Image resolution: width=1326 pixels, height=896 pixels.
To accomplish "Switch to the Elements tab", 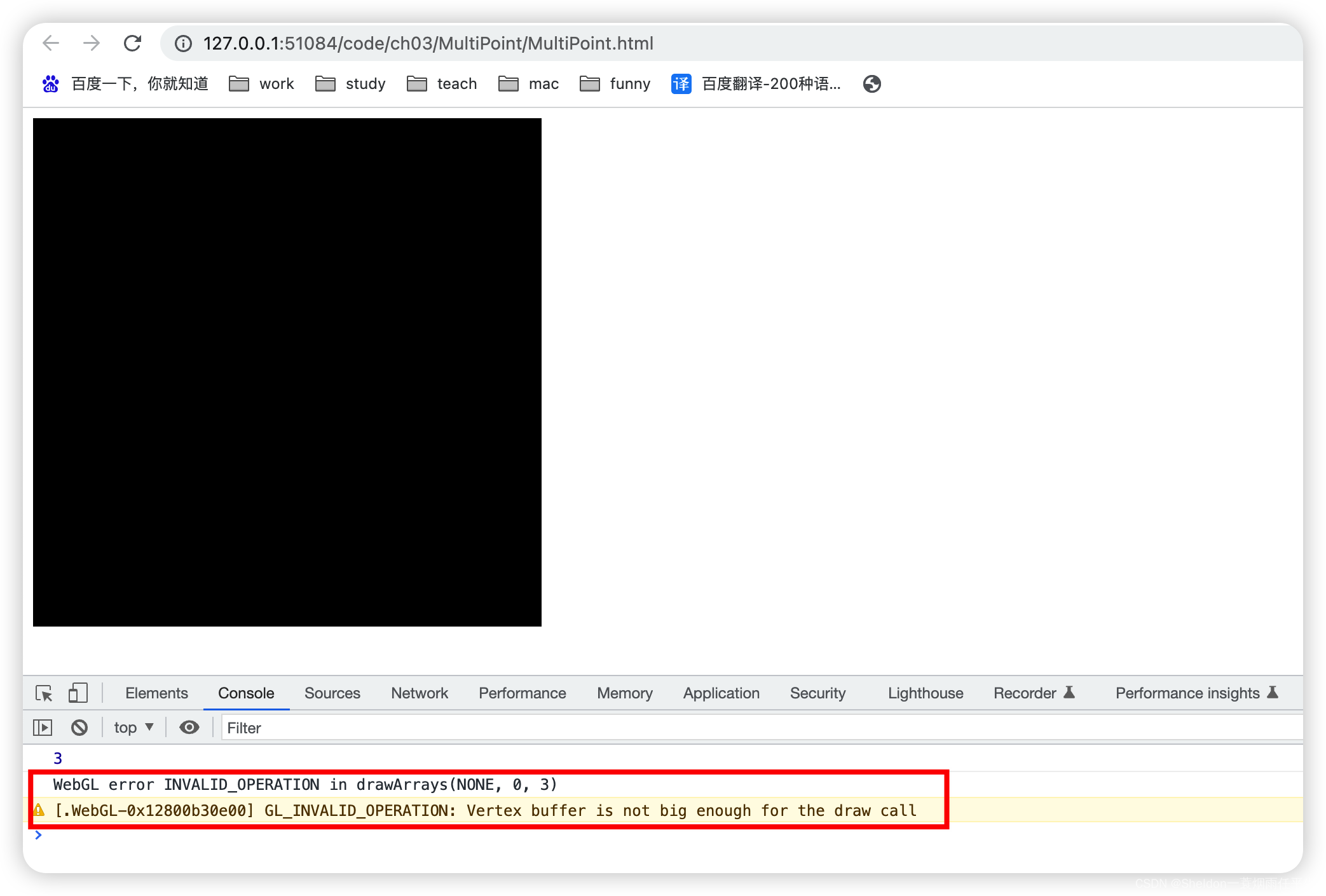I will point(156,693).
